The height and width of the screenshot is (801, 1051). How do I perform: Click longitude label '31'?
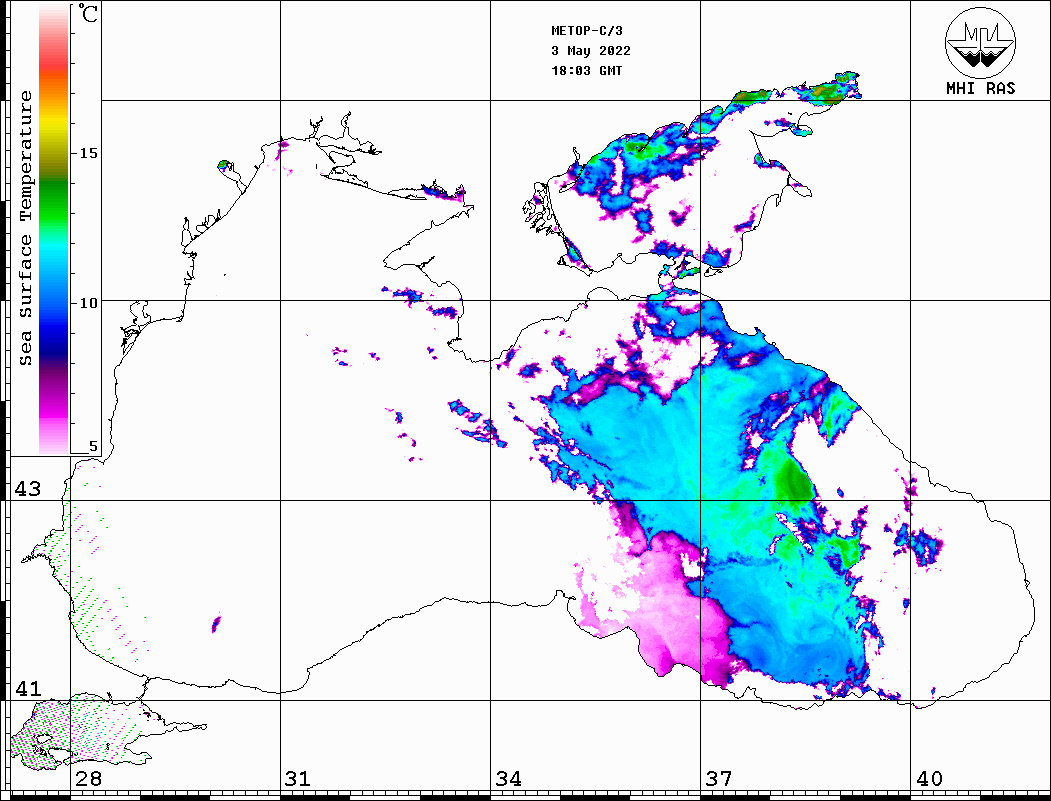click(x=298, y=779)
